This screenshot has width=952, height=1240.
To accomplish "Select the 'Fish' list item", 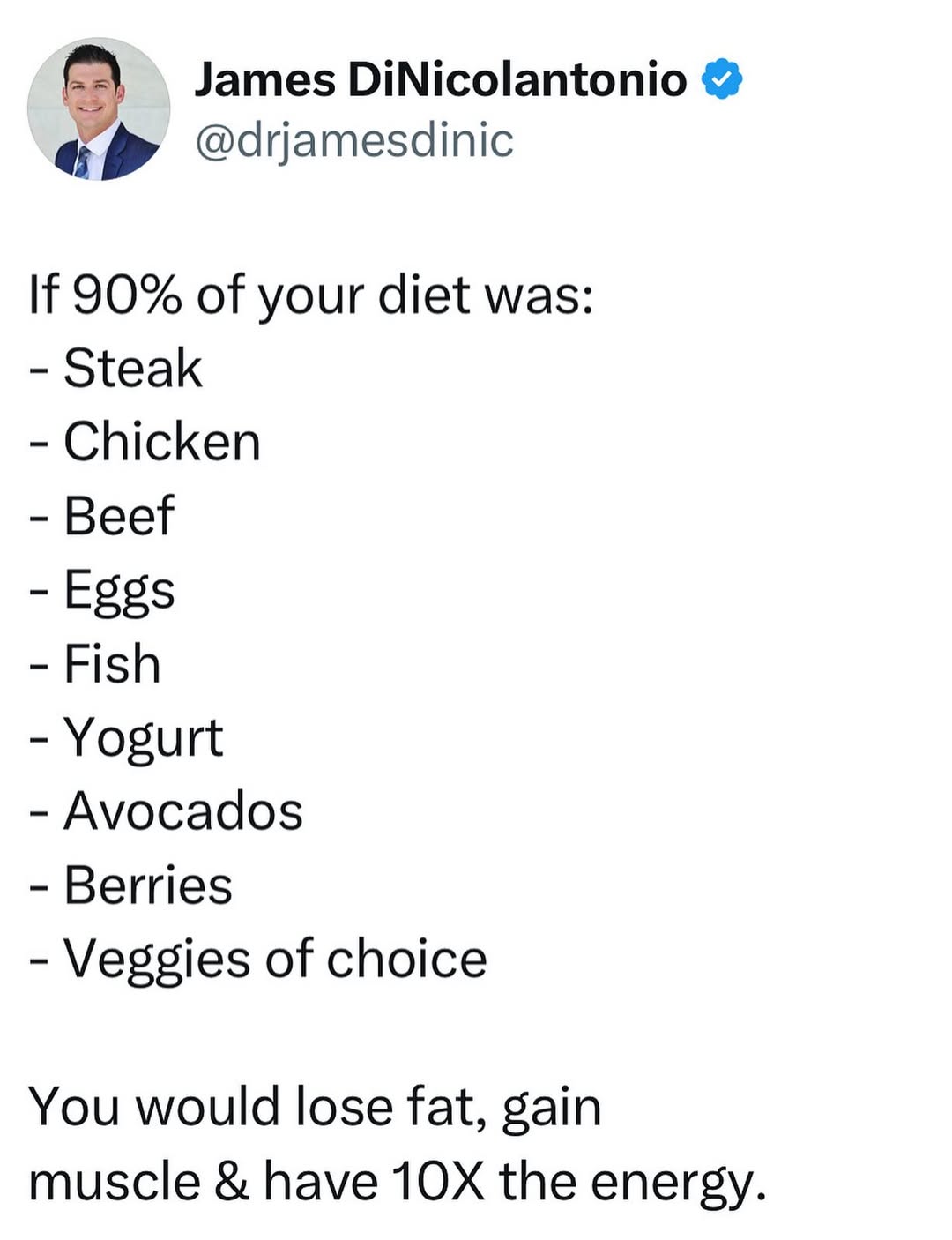I will [x=94, y=663].
